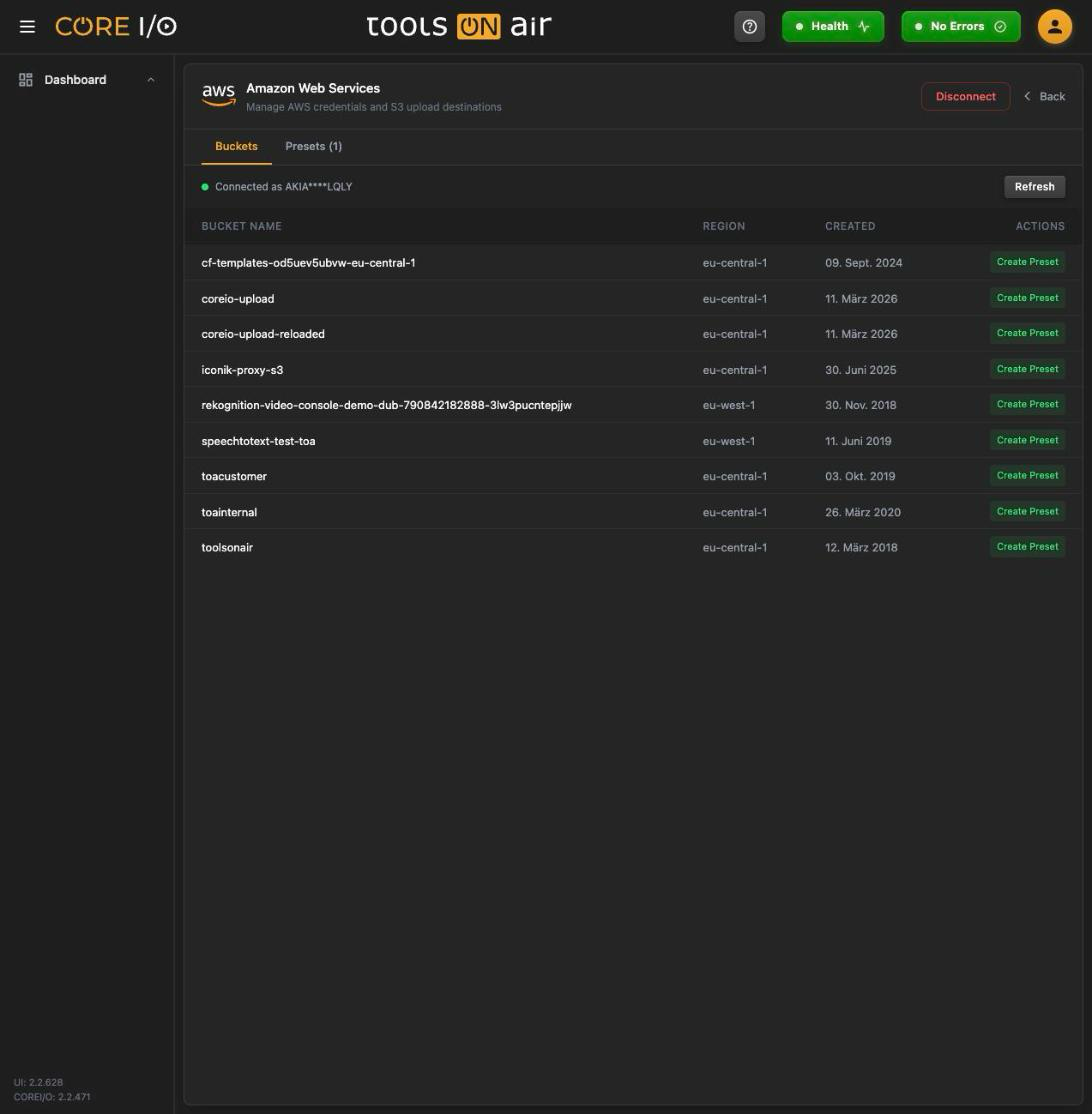Click the REGION column header

coord(723,226)
